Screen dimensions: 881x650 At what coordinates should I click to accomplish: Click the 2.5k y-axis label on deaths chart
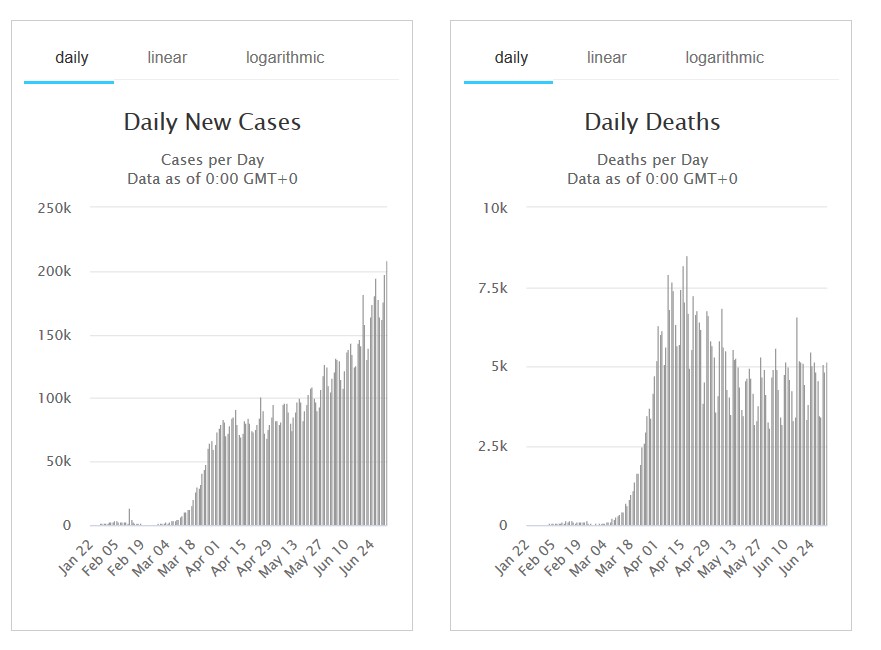coord(492,446)
